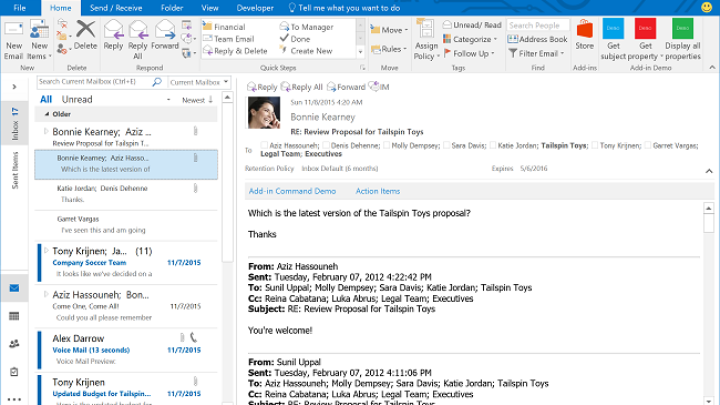The image size is (720, 405).
Task: Click the smiley feedback icon
Action: (x=707, y=7)
